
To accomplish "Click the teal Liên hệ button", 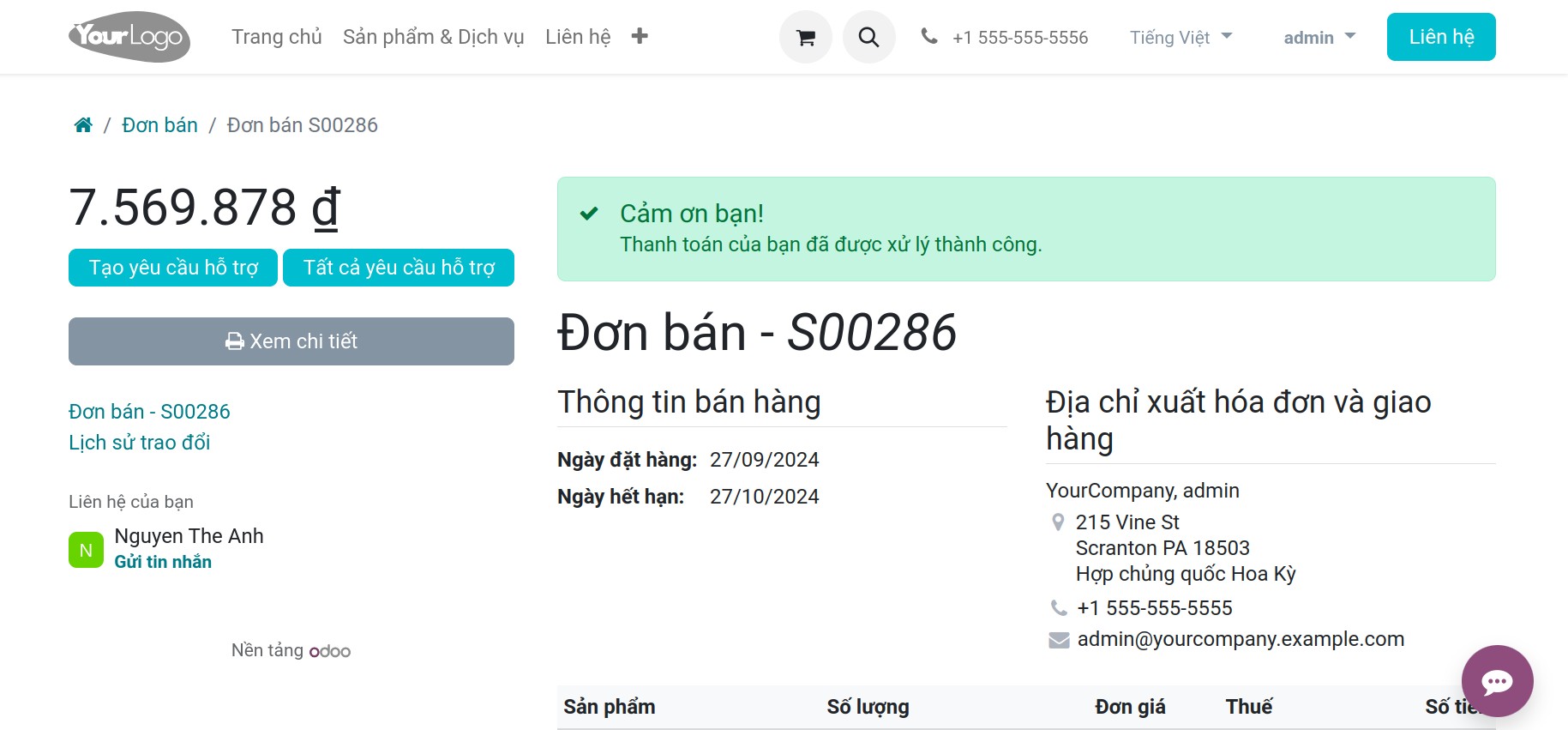I will coord(1441,37).
